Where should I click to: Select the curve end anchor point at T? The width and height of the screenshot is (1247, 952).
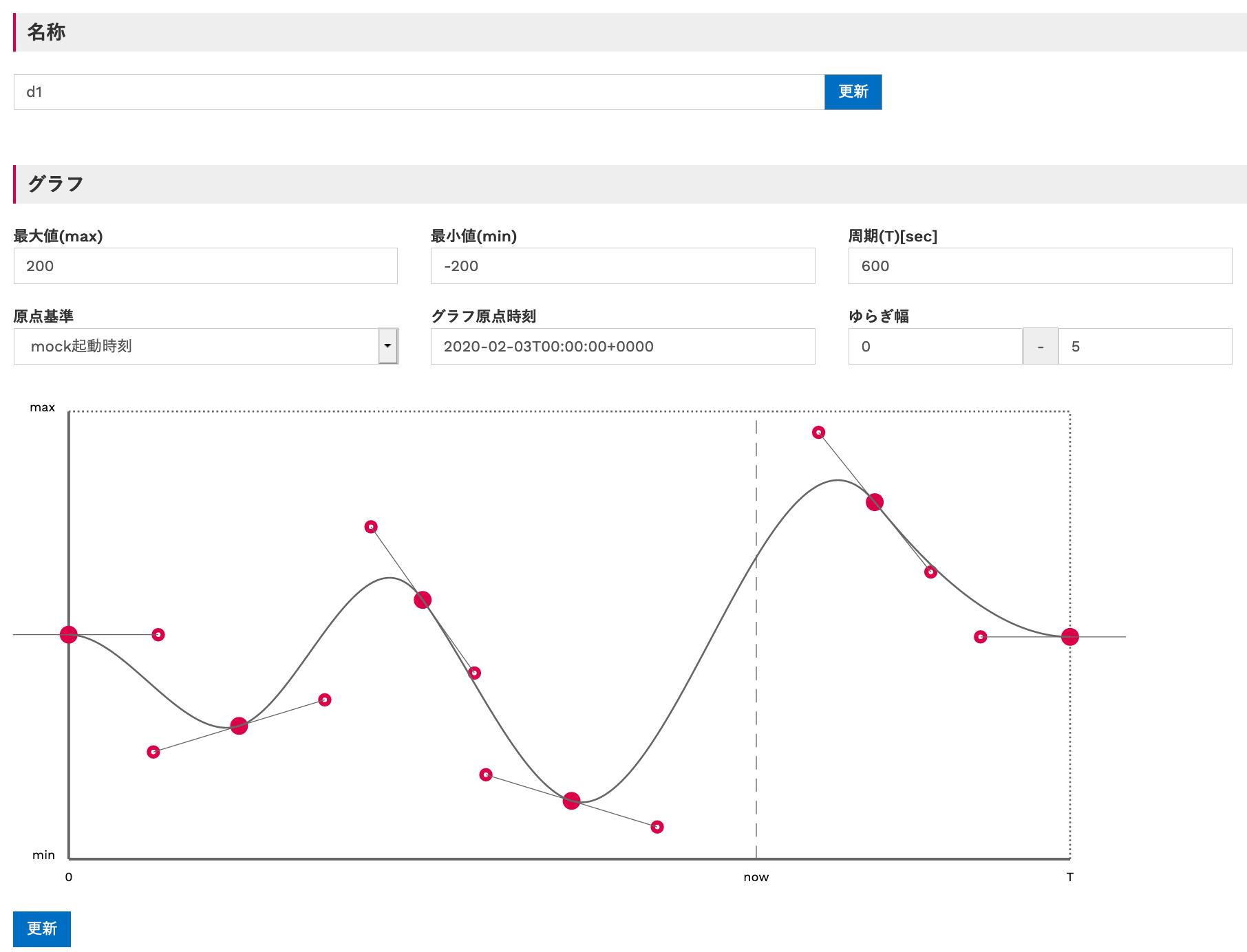point(1069,637)
